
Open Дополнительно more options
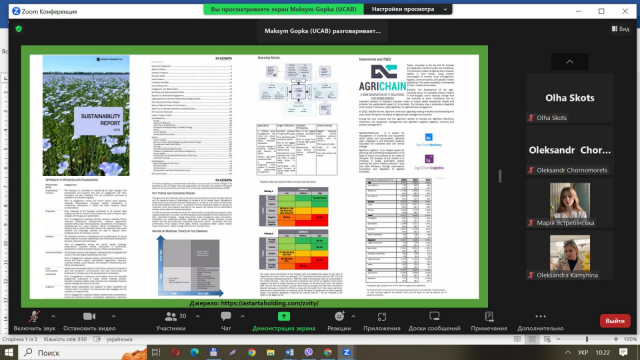click(x=540, y=321)
